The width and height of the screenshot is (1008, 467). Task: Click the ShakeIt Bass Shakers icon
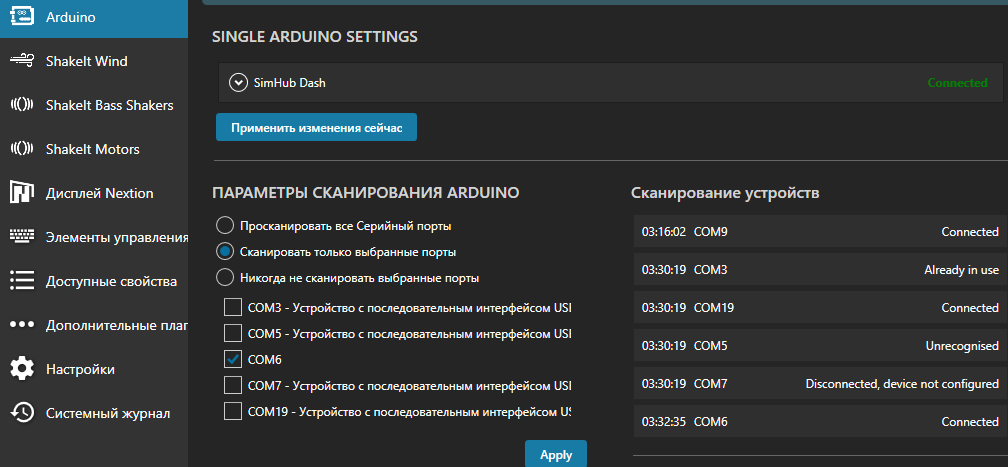click(x=22, y=105)
